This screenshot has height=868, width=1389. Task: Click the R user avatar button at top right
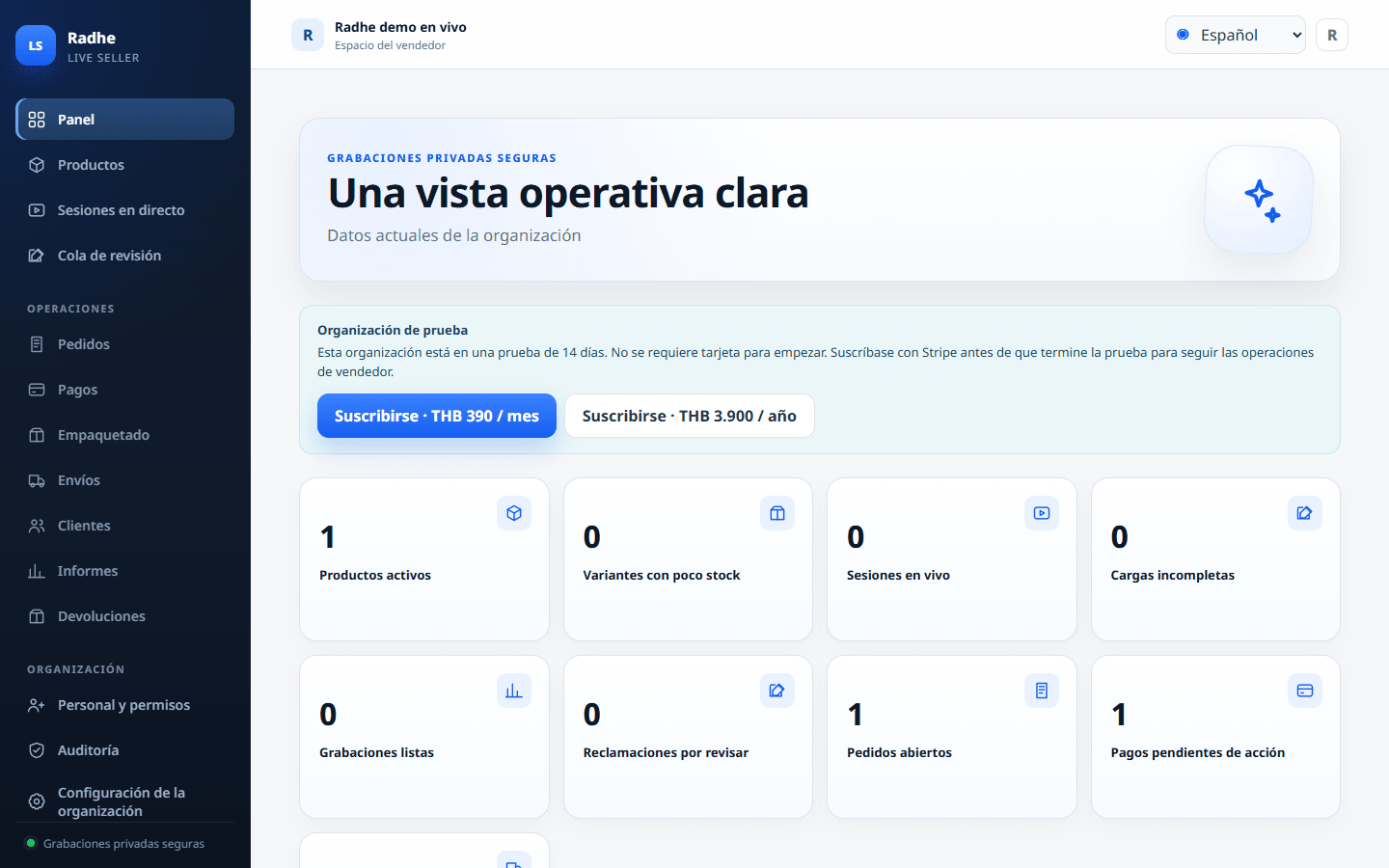pyautogui.click(x=1332, y=35)
